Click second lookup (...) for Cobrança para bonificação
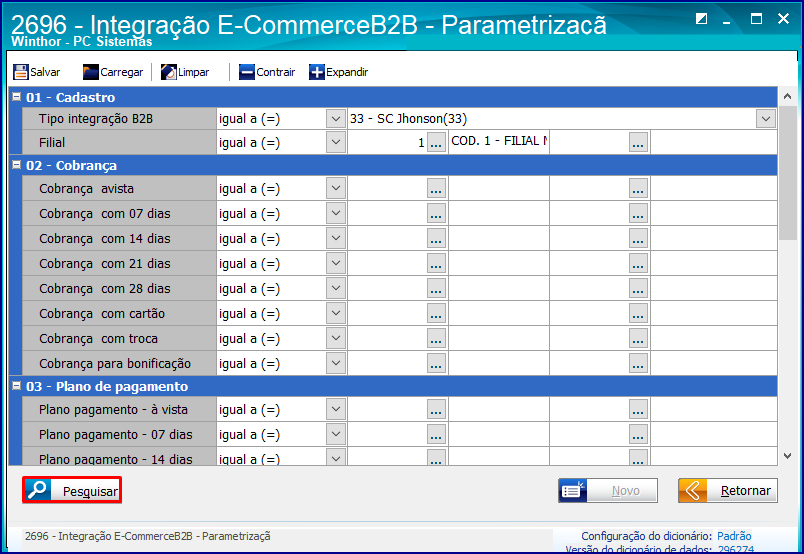Screen dimensions: 804x554 pos(638,364)
